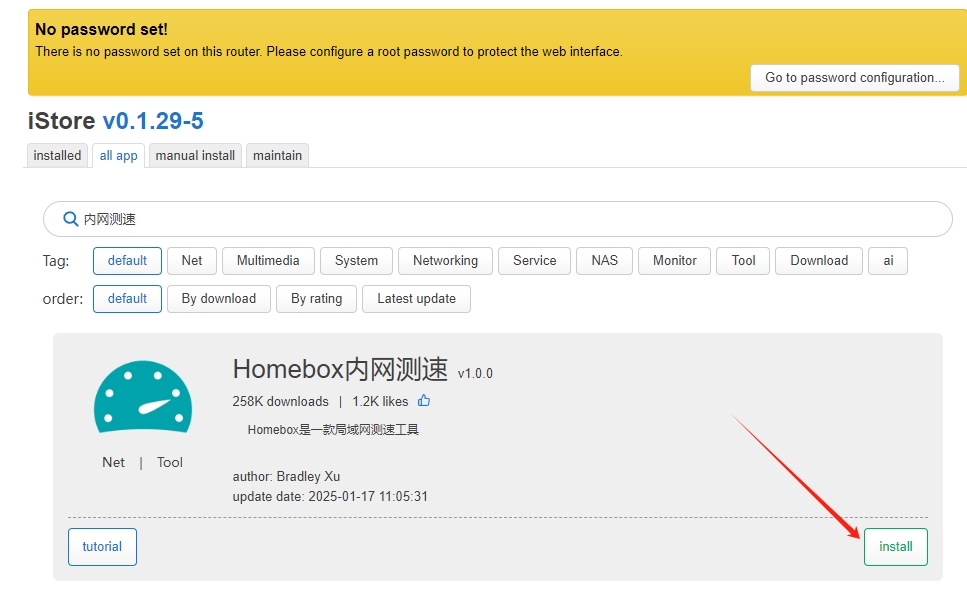The height and width of the screenshot is (597, 967).
Task: Open the Homebox tutorial
Action: (102, 547)
